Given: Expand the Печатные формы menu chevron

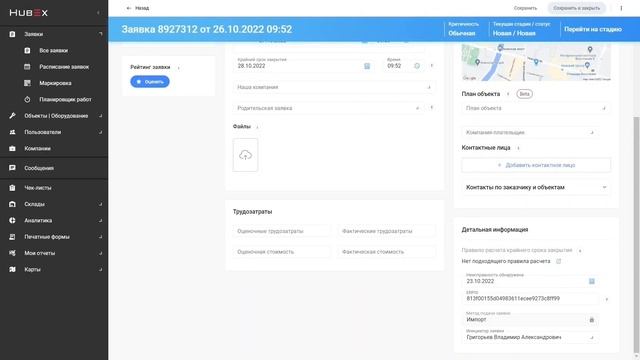Looking at the screenshot, I should click(100, 237).
